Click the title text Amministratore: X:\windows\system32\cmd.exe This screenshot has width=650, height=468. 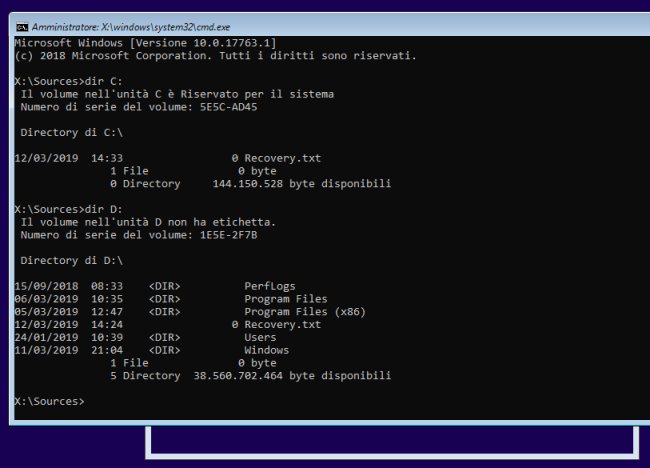point(131,27)
